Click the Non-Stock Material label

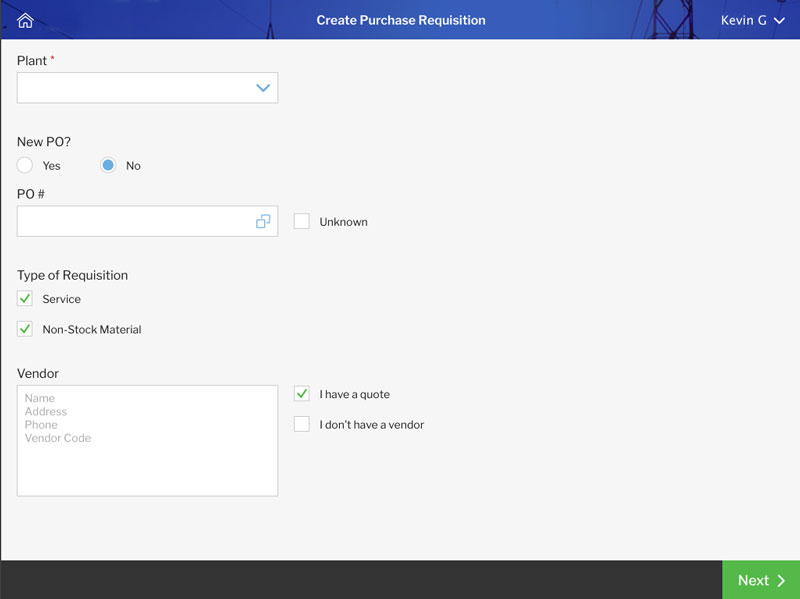pos(92,330)
